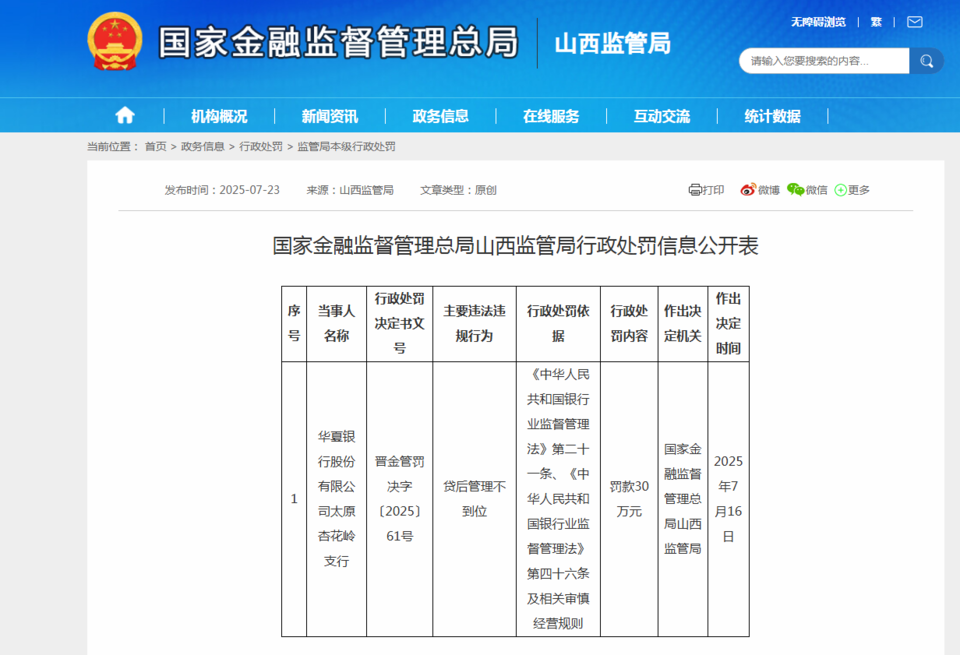Click 首页 in breadcrumb
960x655 pixels.
point(156,146)
